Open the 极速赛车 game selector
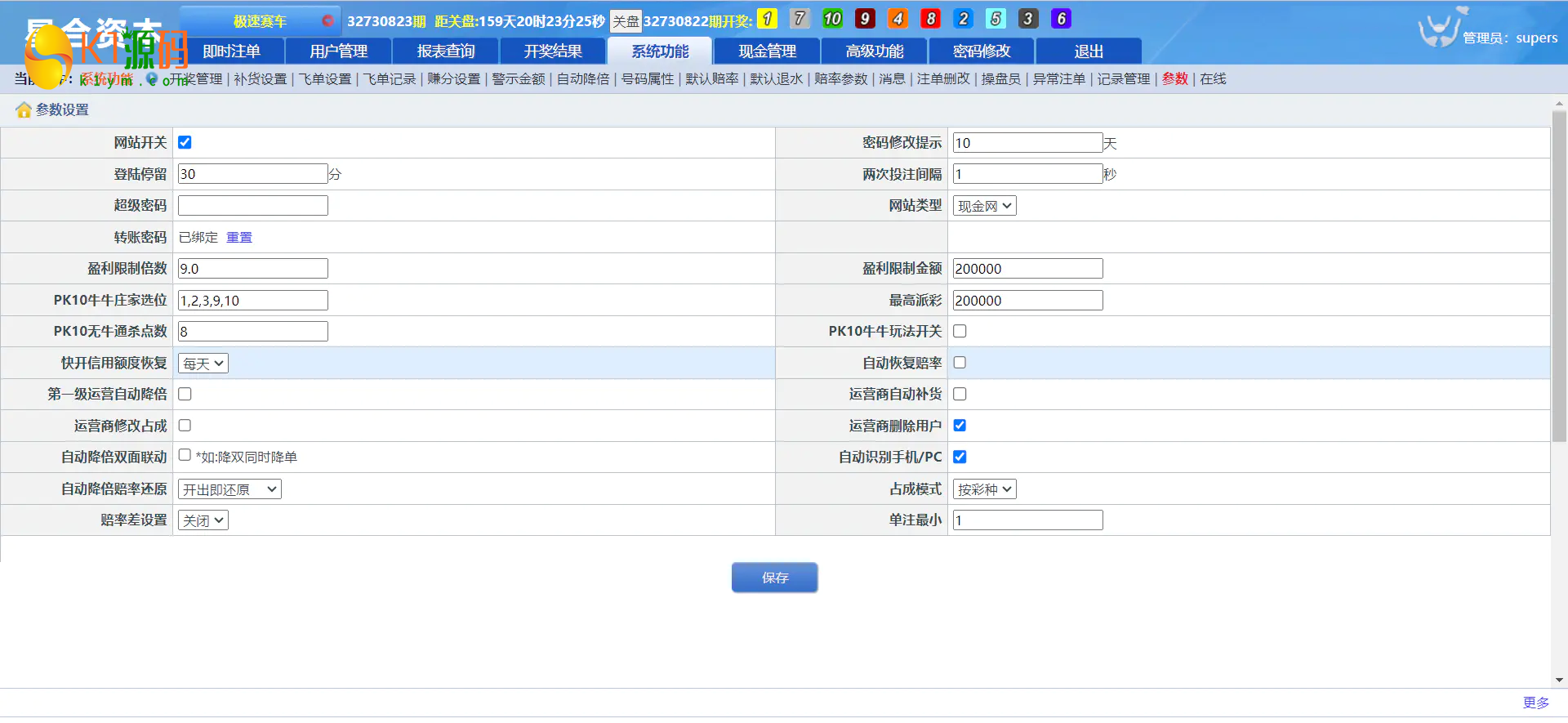The height and width of the screenshot is (723, 1568). point(260,21)
